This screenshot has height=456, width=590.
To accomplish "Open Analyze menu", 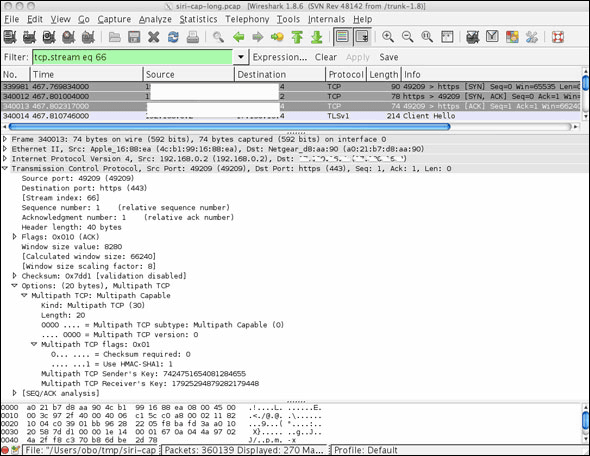I will [155, 19].
